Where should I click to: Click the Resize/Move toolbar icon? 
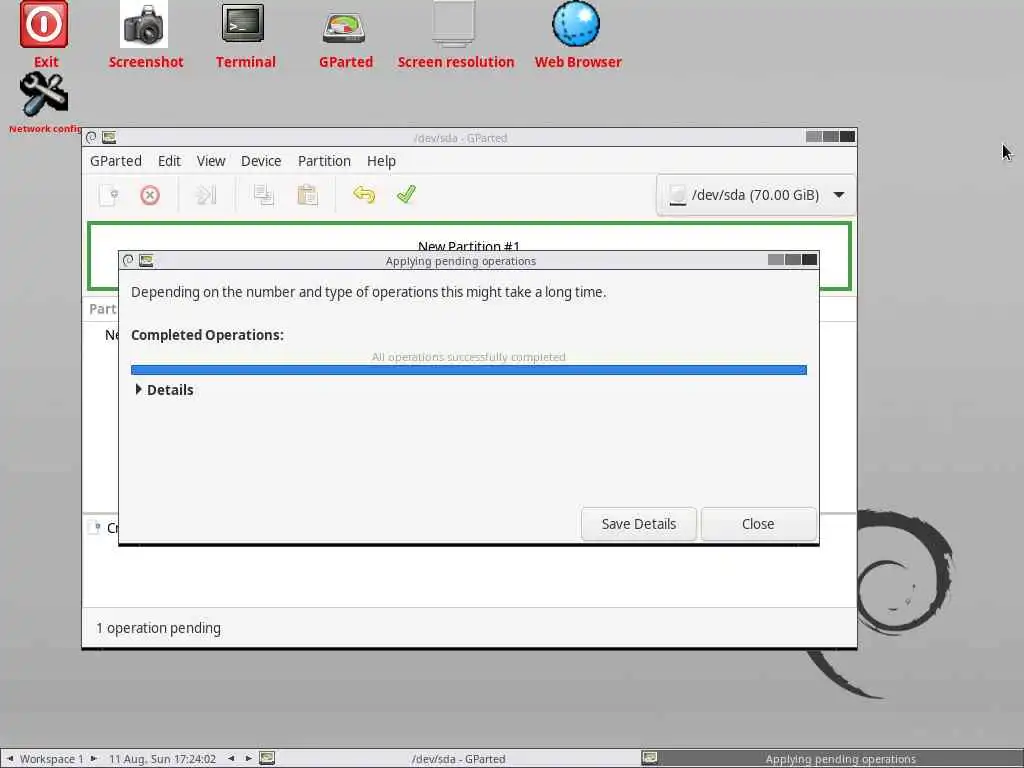click(x=206, y=195)
